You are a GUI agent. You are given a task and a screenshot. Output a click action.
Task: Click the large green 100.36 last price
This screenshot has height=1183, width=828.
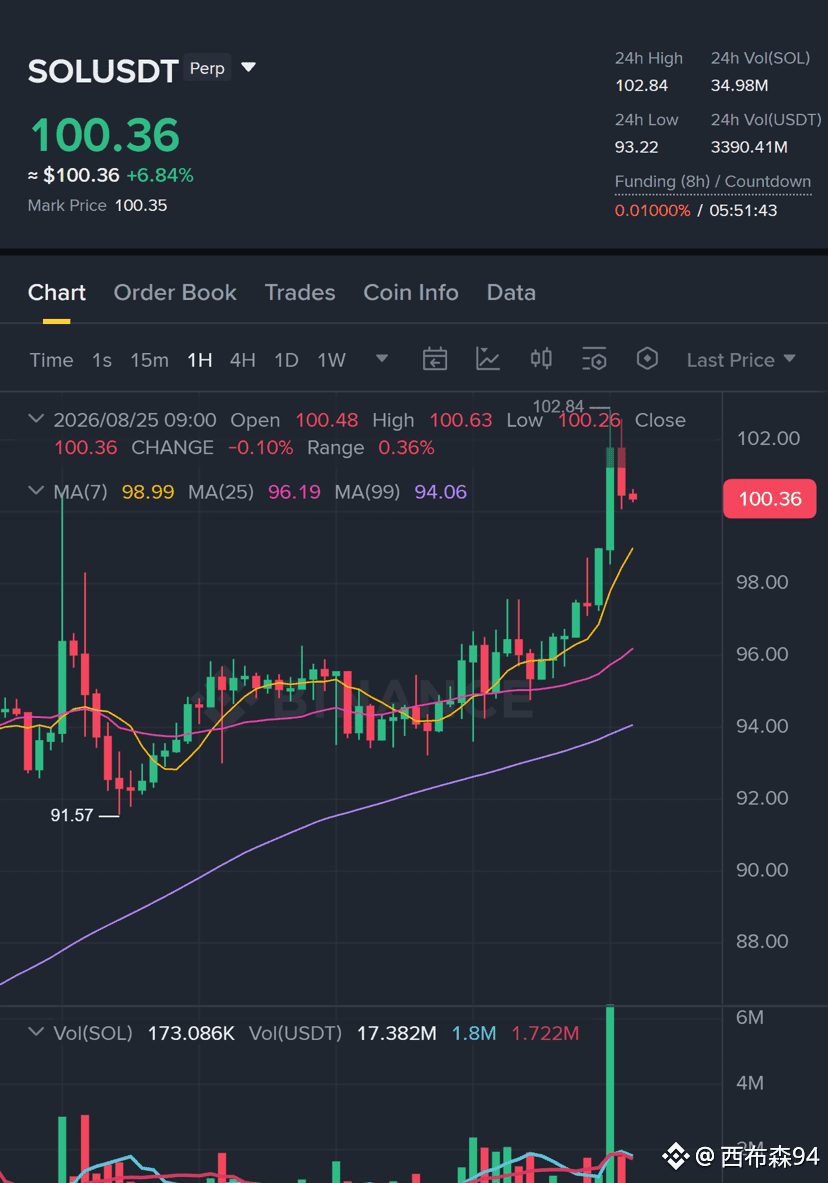(105, 136)
